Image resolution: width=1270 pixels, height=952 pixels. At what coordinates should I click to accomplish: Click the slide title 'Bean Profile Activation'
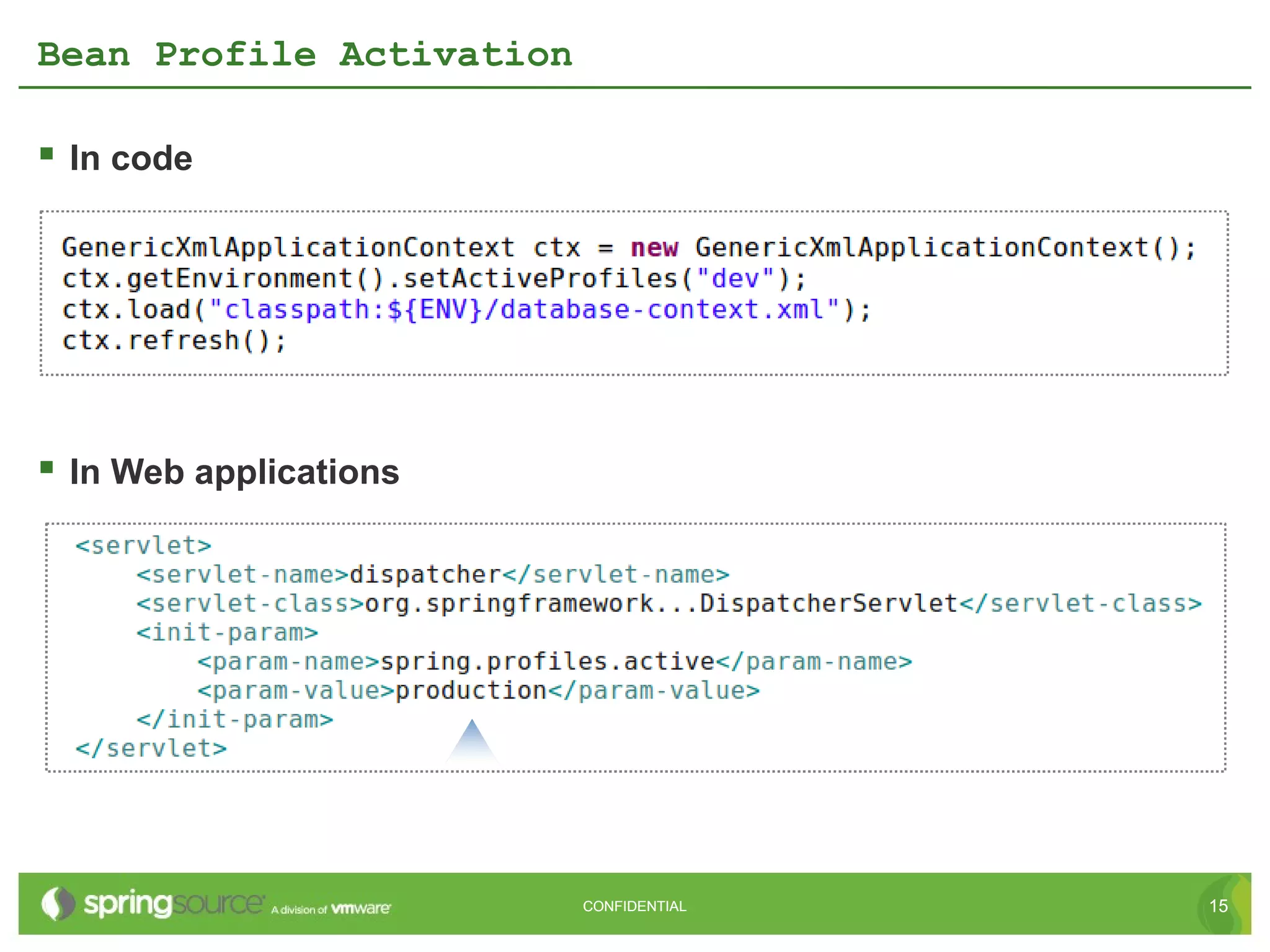click(305, 55)
